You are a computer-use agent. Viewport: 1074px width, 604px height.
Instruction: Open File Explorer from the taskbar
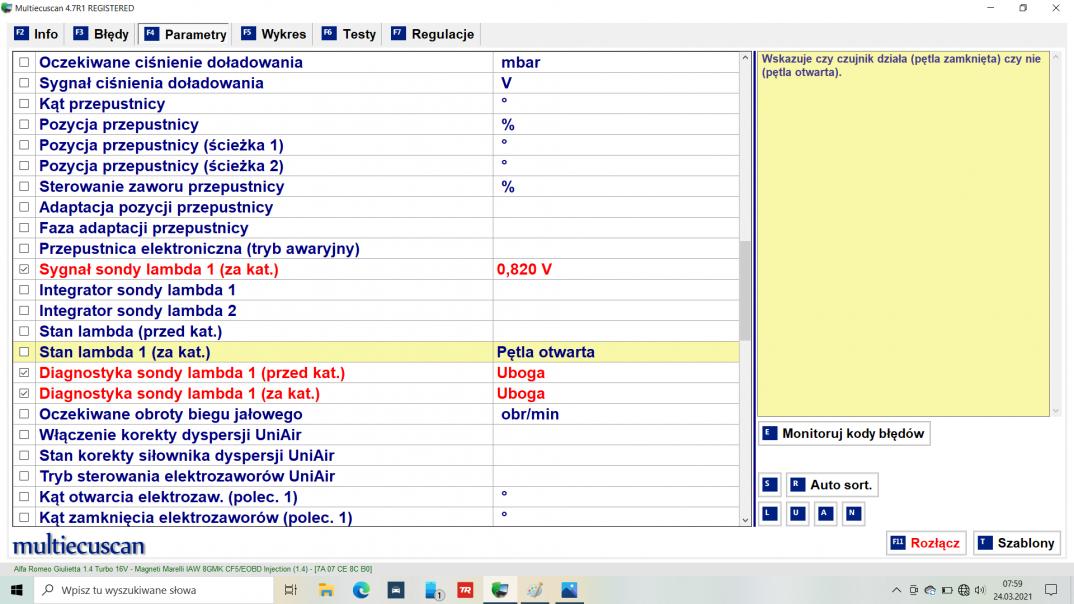pyautogui.click(x=326, y=590)
